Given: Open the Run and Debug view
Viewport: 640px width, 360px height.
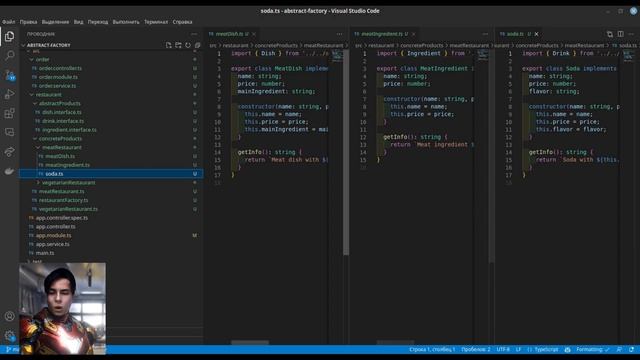Looking at the screenshot, I should 9,94.
